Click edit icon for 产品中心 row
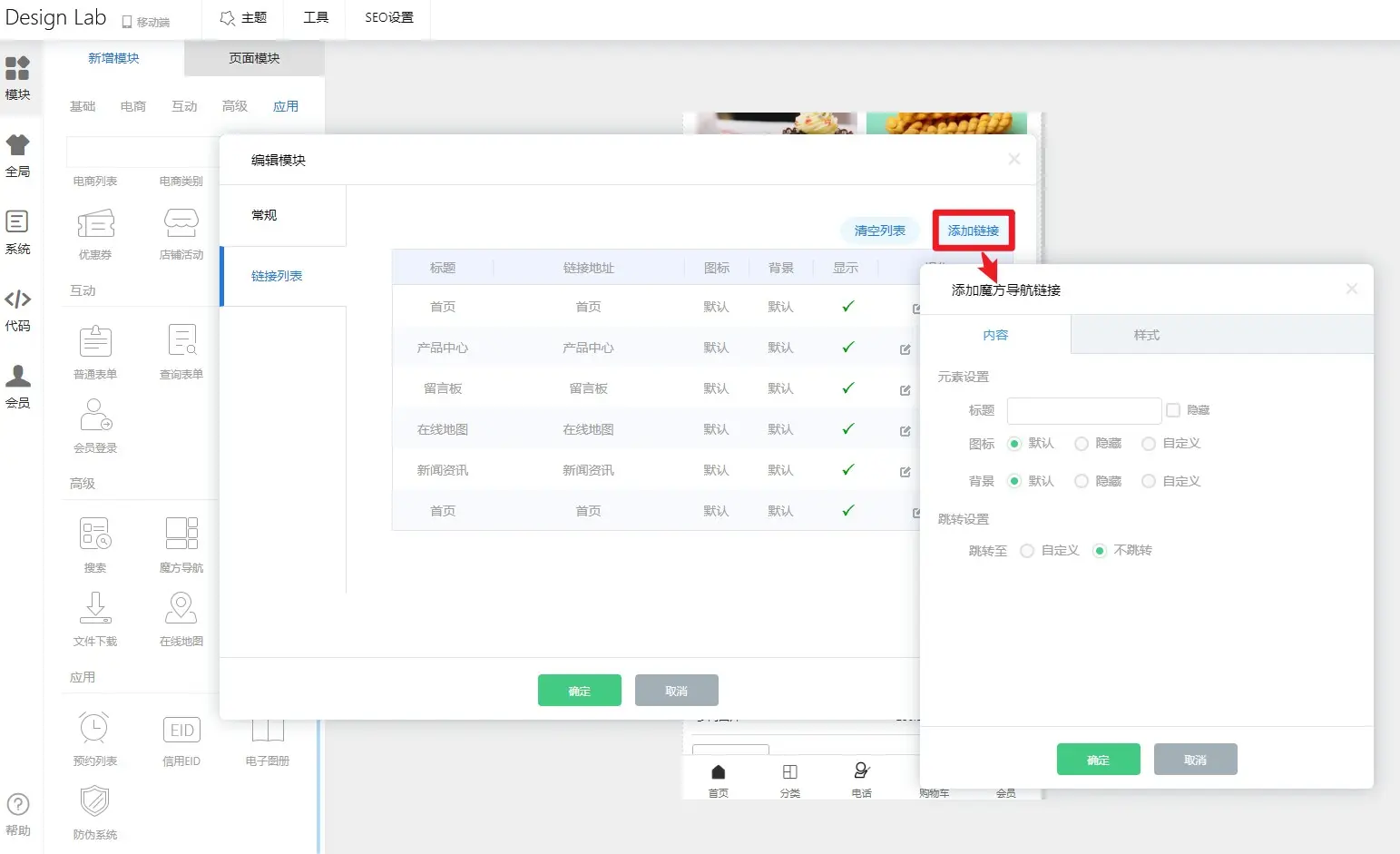 (x=905, y=349)
